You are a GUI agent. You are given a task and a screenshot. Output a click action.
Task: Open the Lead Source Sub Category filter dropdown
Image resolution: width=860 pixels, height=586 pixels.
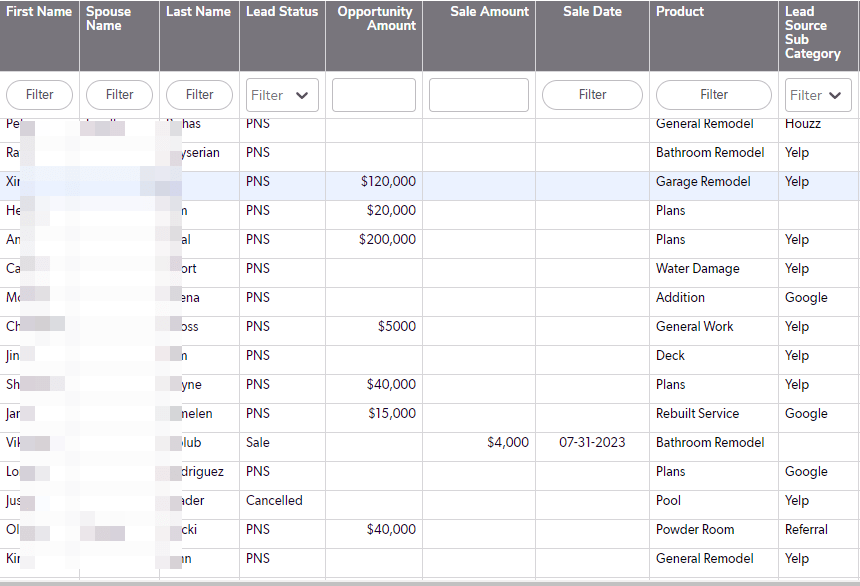(x=818, y=95)
